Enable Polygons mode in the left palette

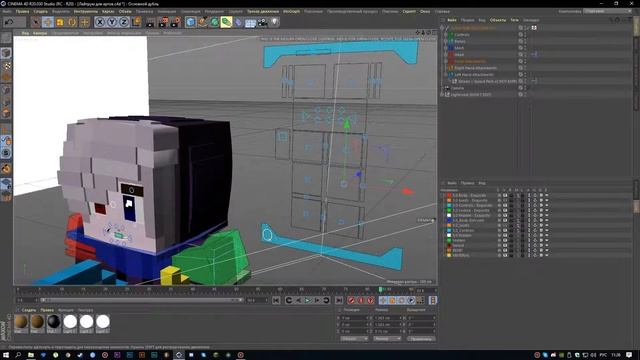6,113
